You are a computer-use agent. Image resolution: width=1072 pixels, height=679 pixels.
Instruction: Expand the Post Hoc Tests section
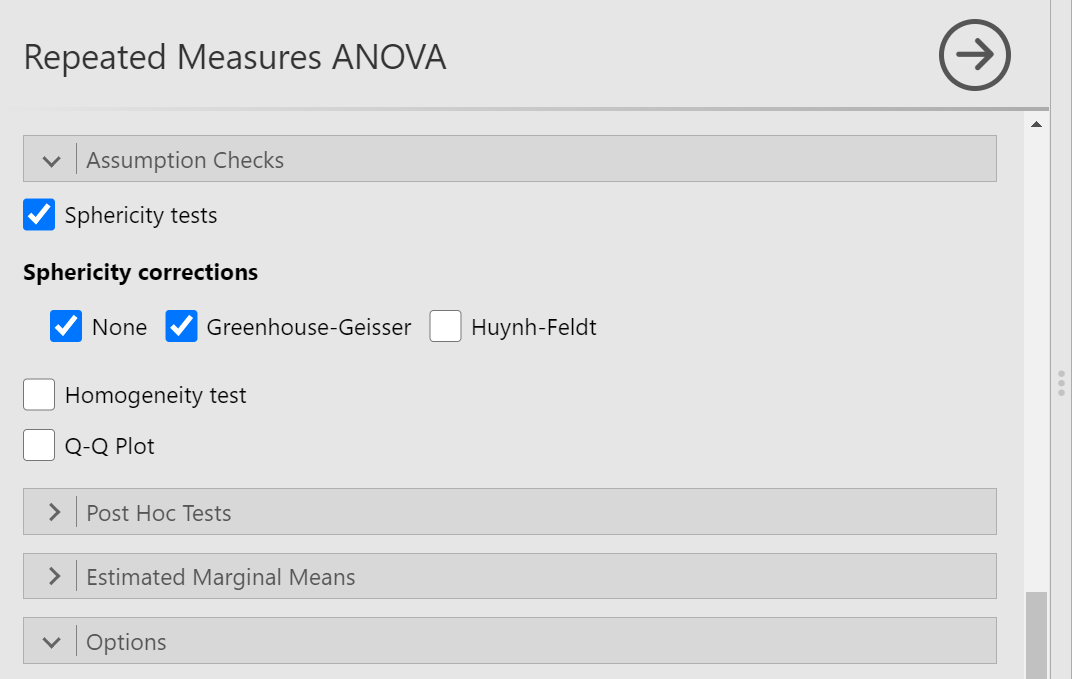pyautogui.click(x=510, y=511)
